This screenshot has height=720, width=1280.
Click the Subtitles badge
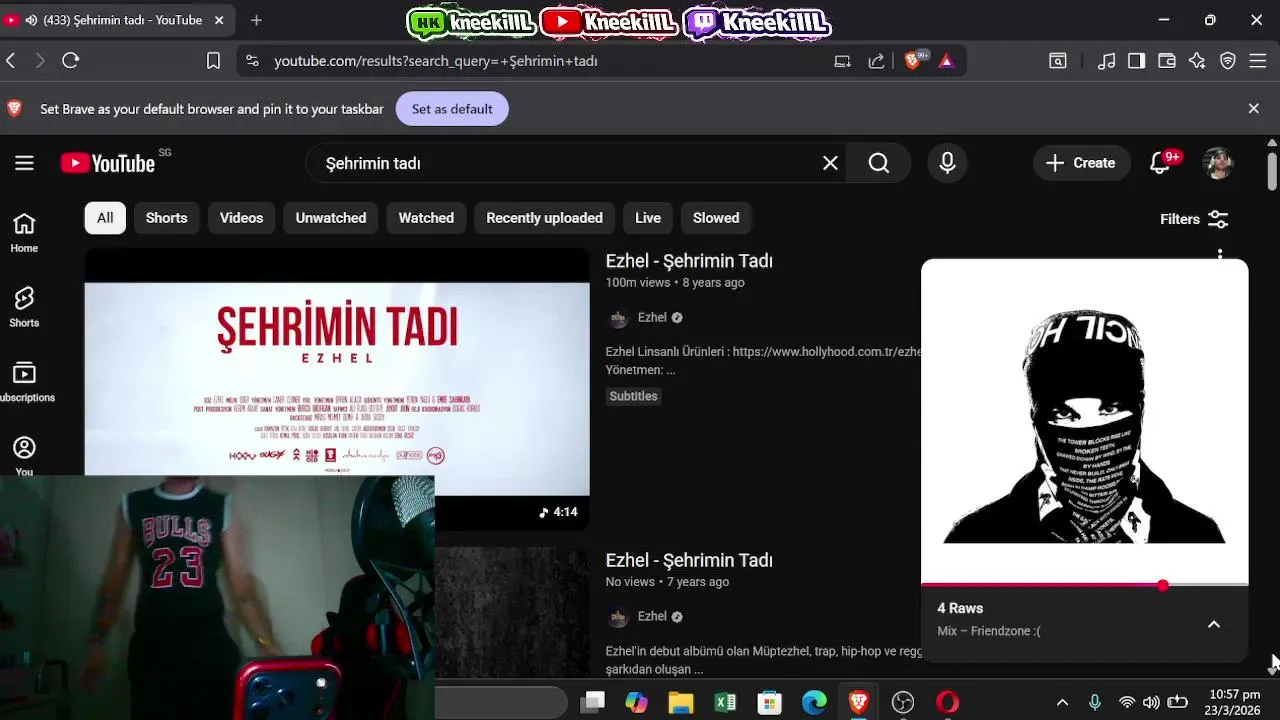coord(633,396)
